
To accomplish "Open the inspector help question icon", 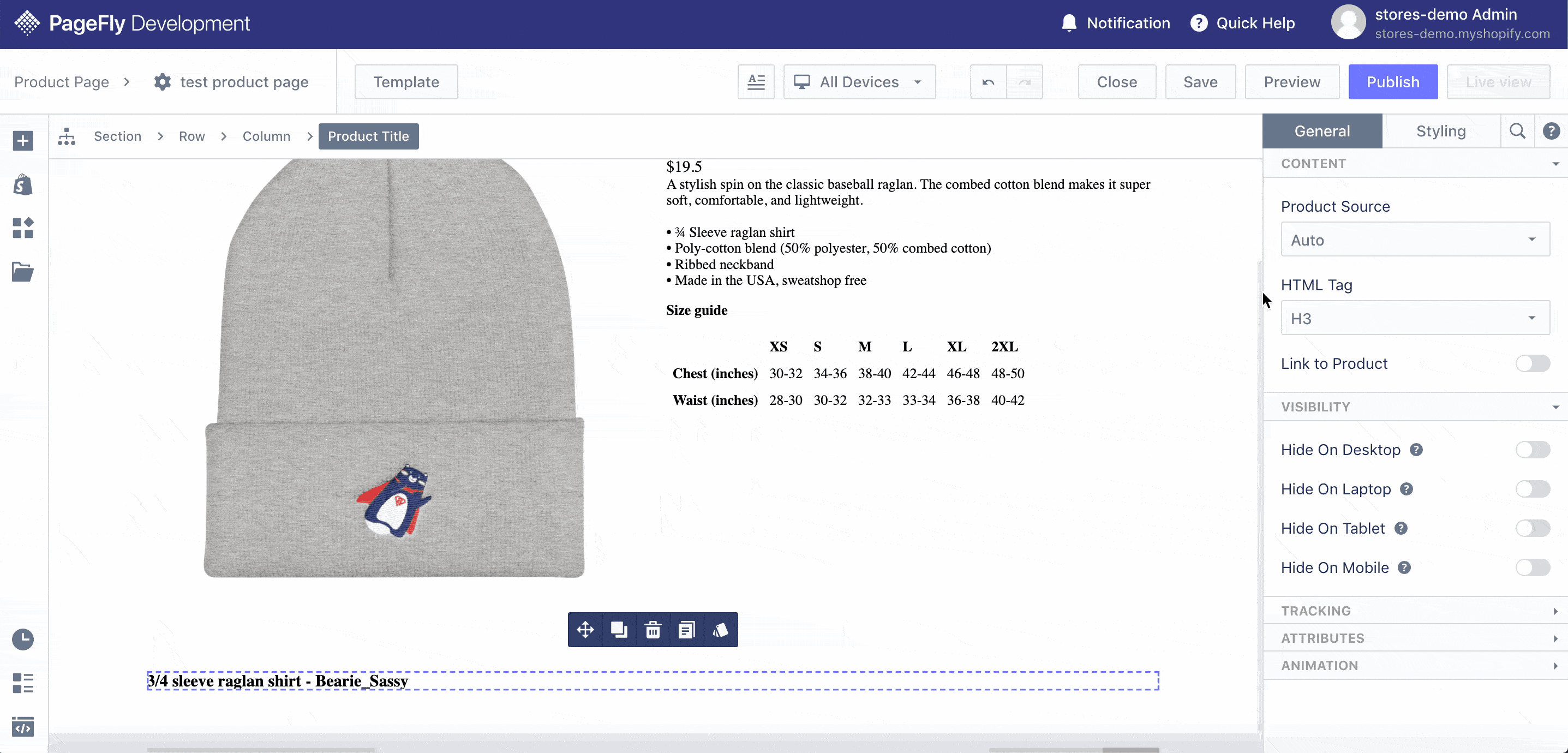I will [1551, 131].
